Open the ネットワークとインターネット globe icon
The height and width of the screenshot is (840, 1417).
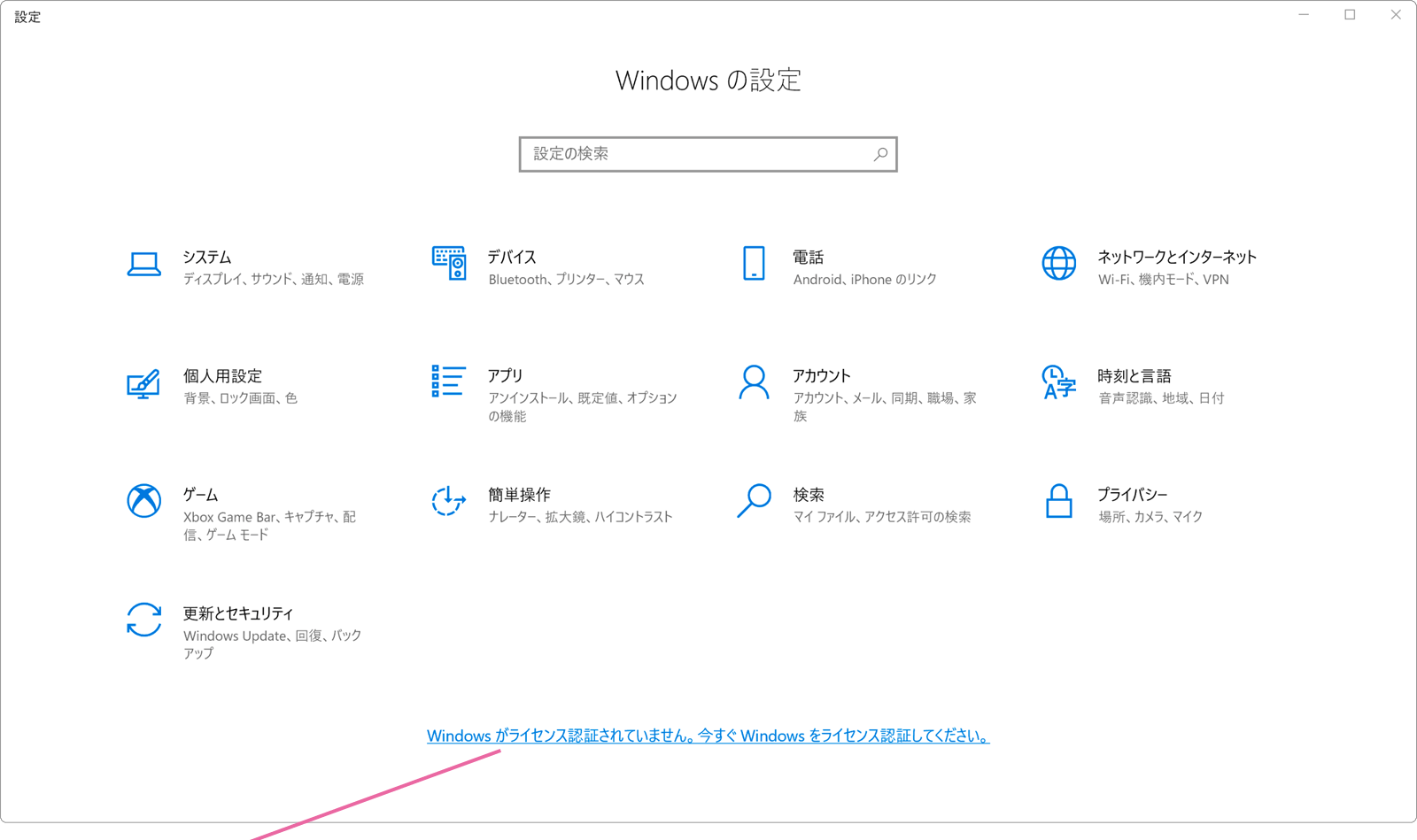(x=1059, y=264)
